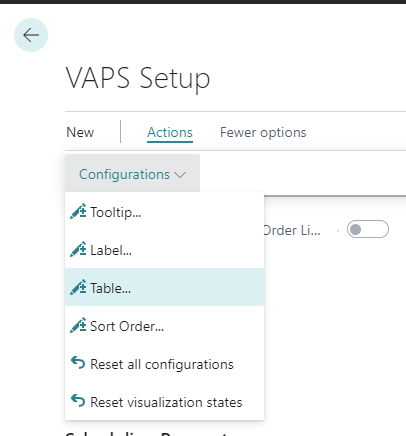
Task: Click the VAPS Setup page title
Action: point(138,78)
